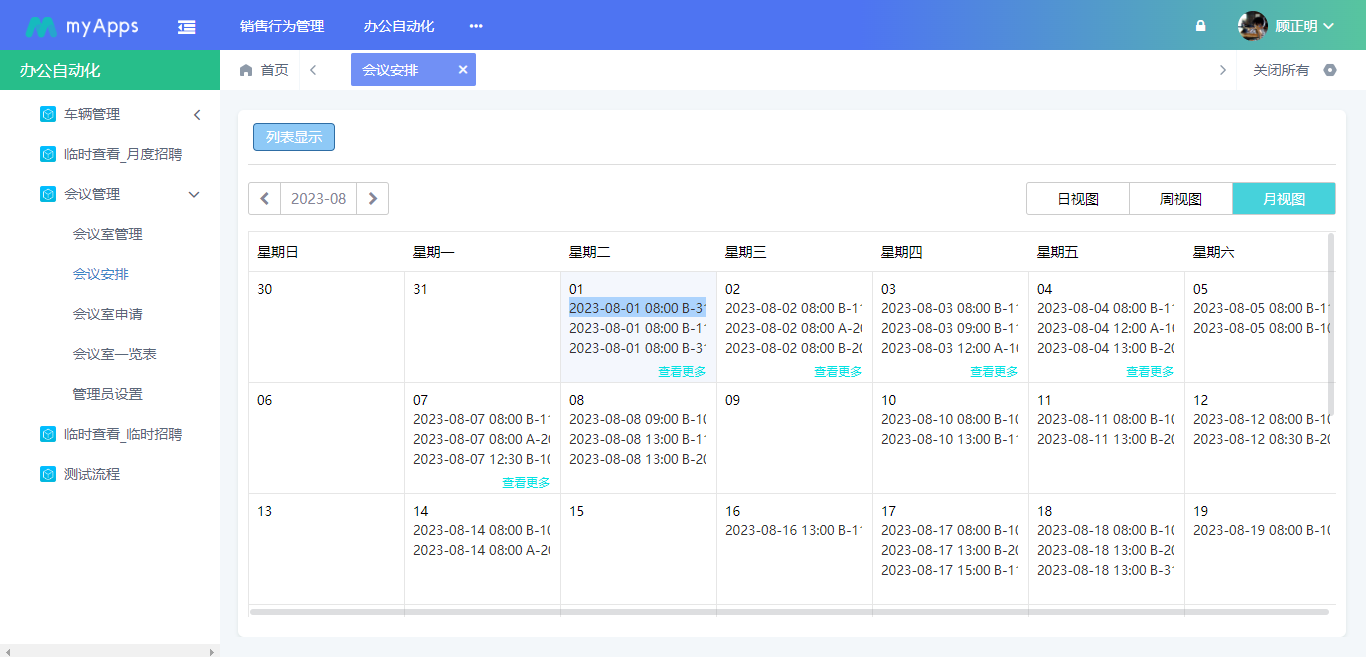Collapse the 会议管理 sidebar section
Image resolution: width=1366 pixels, height=657 pixels.
pyautogui.click(x=195, y=194)
